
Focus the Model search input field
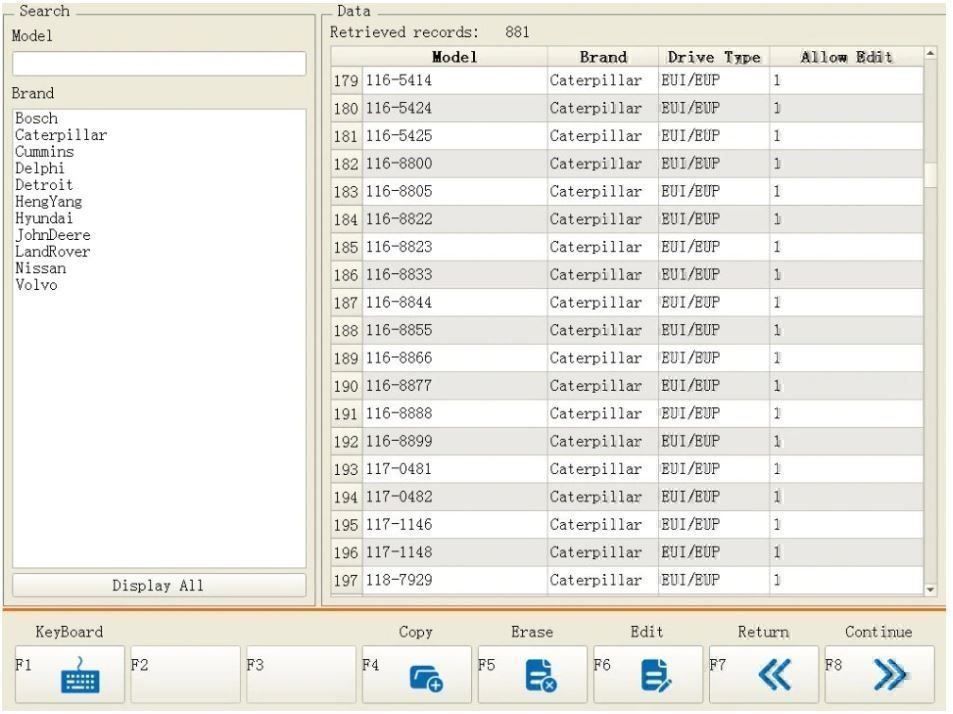point(159,63)
